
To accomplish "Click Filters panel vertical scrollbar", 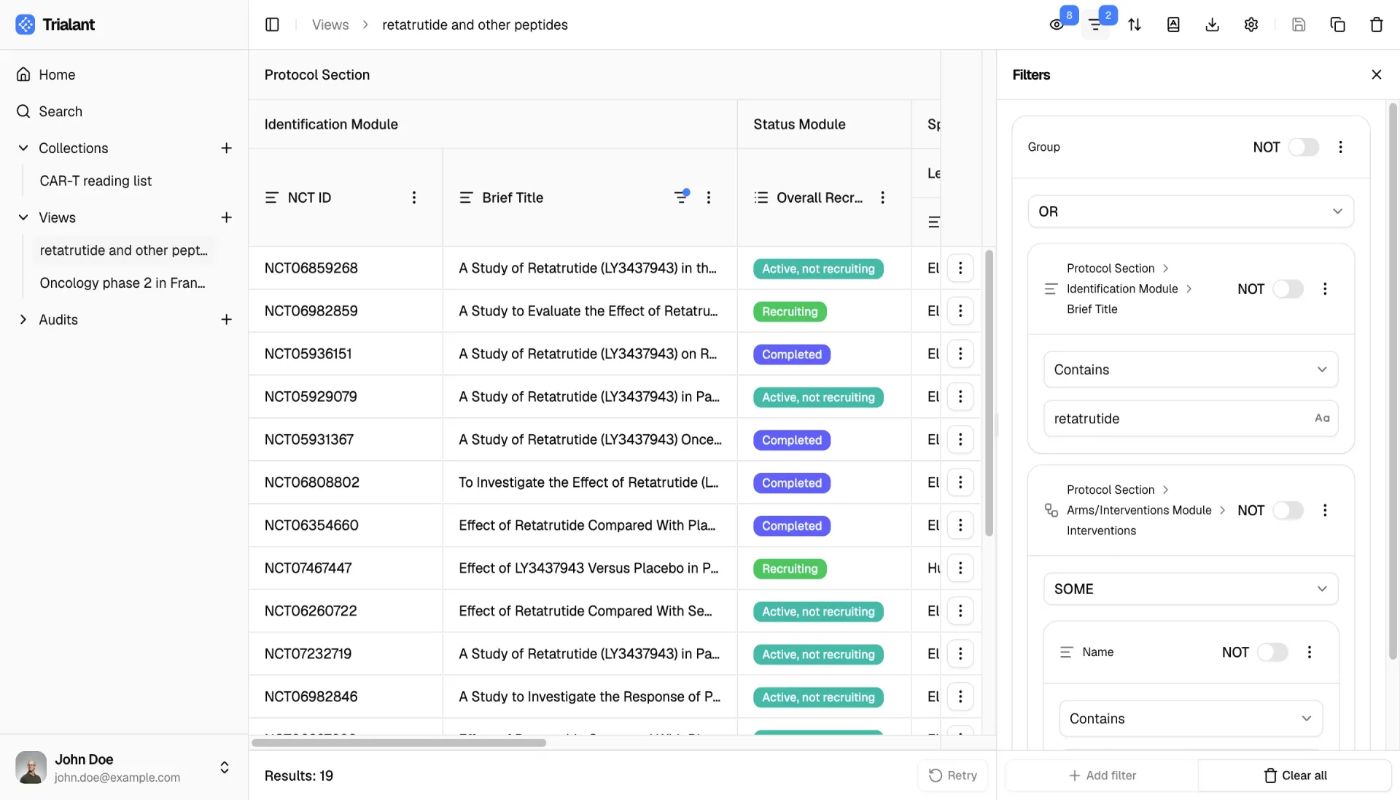I will pyautogui.click(x=1394, y=380).
